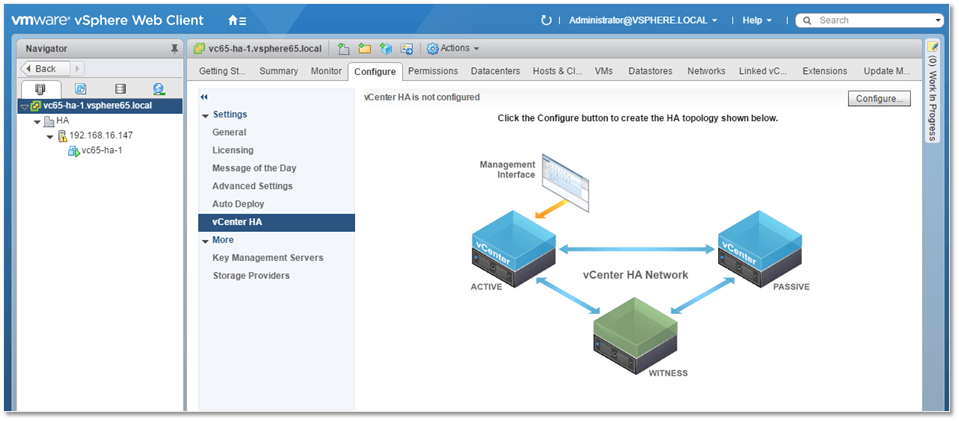
Task: Switch to Storage inventory tab
Action: point(120,88)
